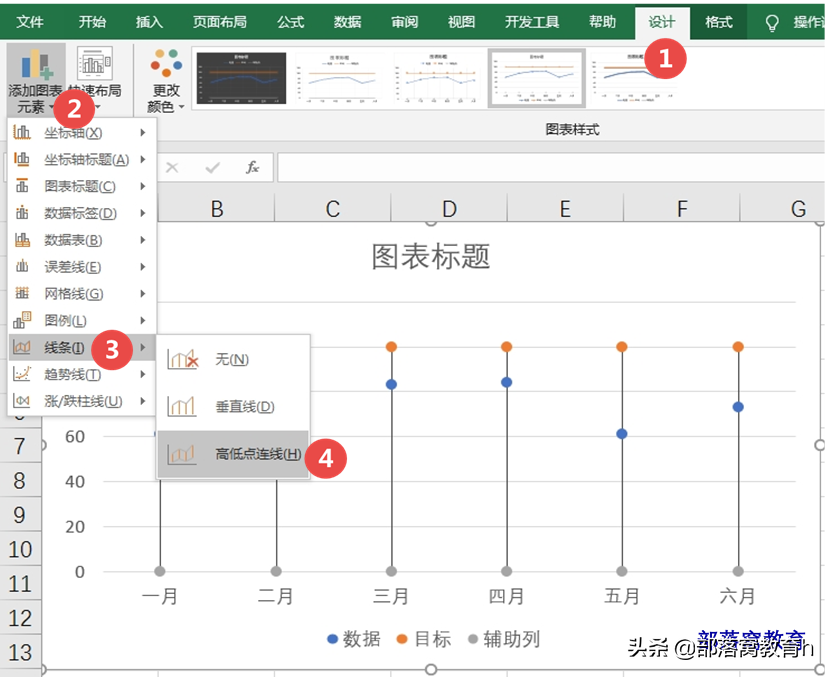Expand the 坐标轴标题(A) submenu arrow
This screenshot has height=677, width=833.
[x=143, y=159]
